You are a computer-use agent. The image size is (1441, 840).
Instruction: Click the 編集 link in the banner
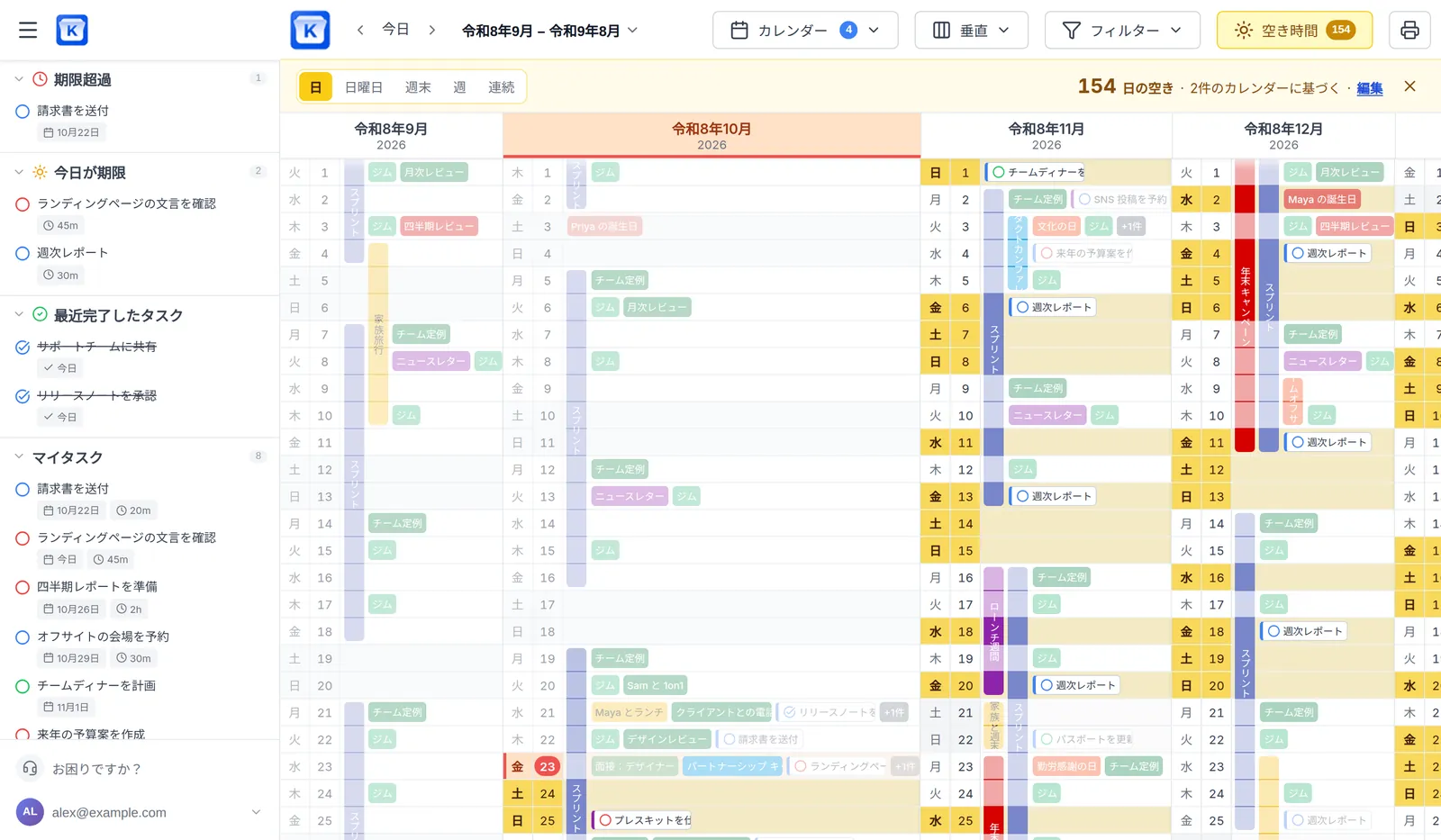click(x=1370, y=87)
